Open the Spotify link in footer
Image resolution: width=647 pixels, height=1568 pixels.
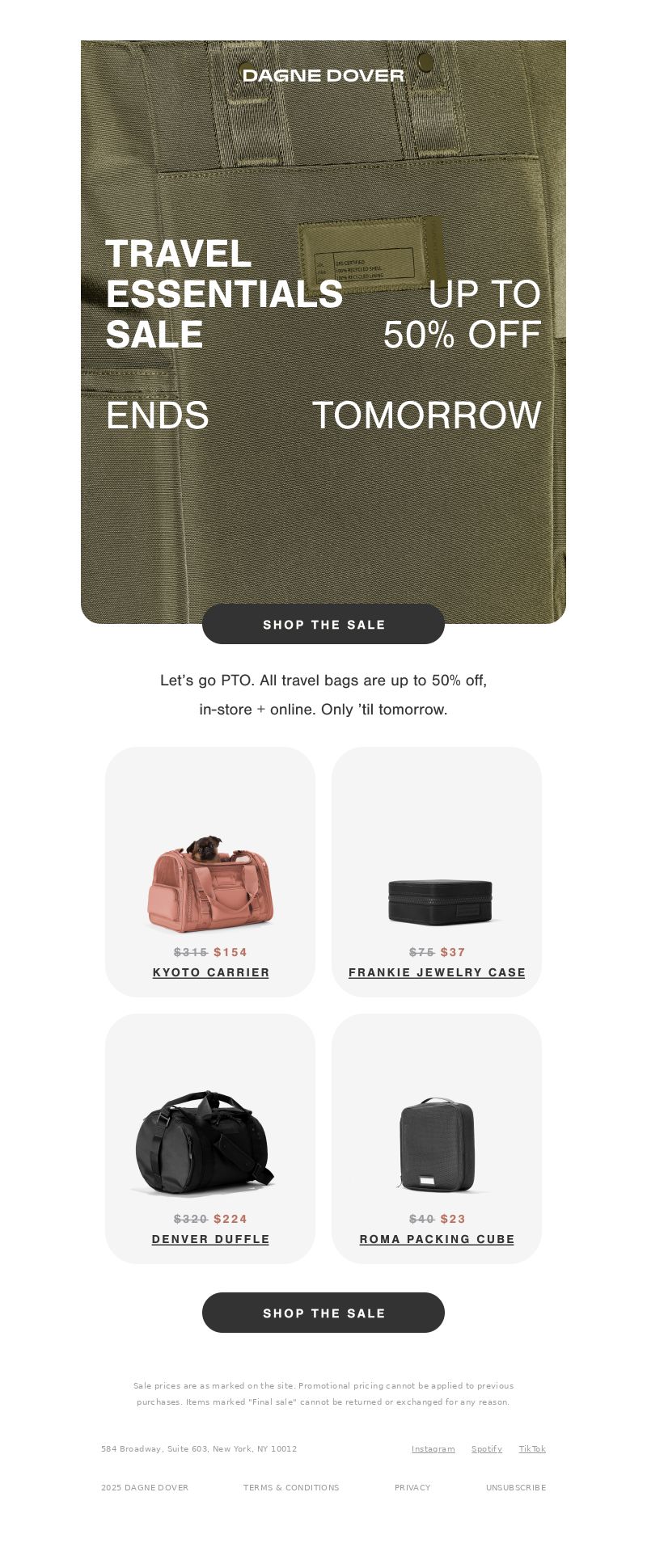click(487, 1448)
